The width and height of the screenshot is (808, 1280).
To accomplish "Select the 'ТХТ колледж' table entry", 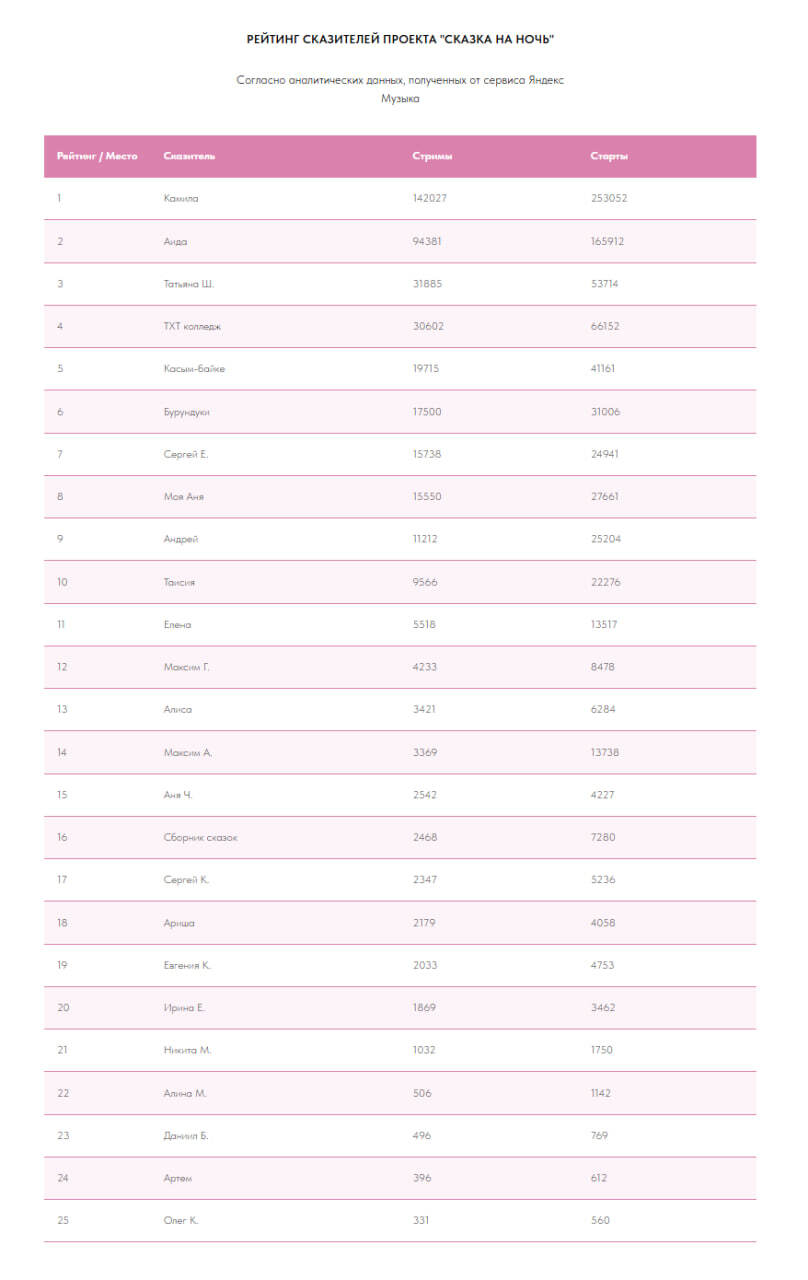I will [x=192, y=326].
